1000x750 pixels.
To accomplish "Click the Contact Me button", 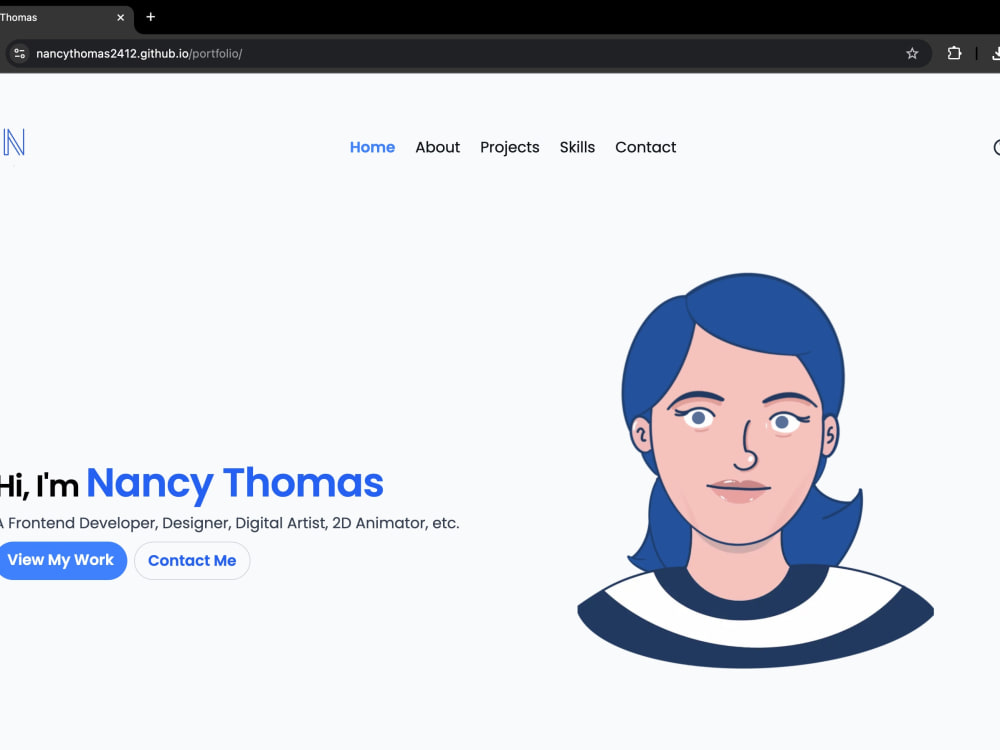I will tap(192, 561).
